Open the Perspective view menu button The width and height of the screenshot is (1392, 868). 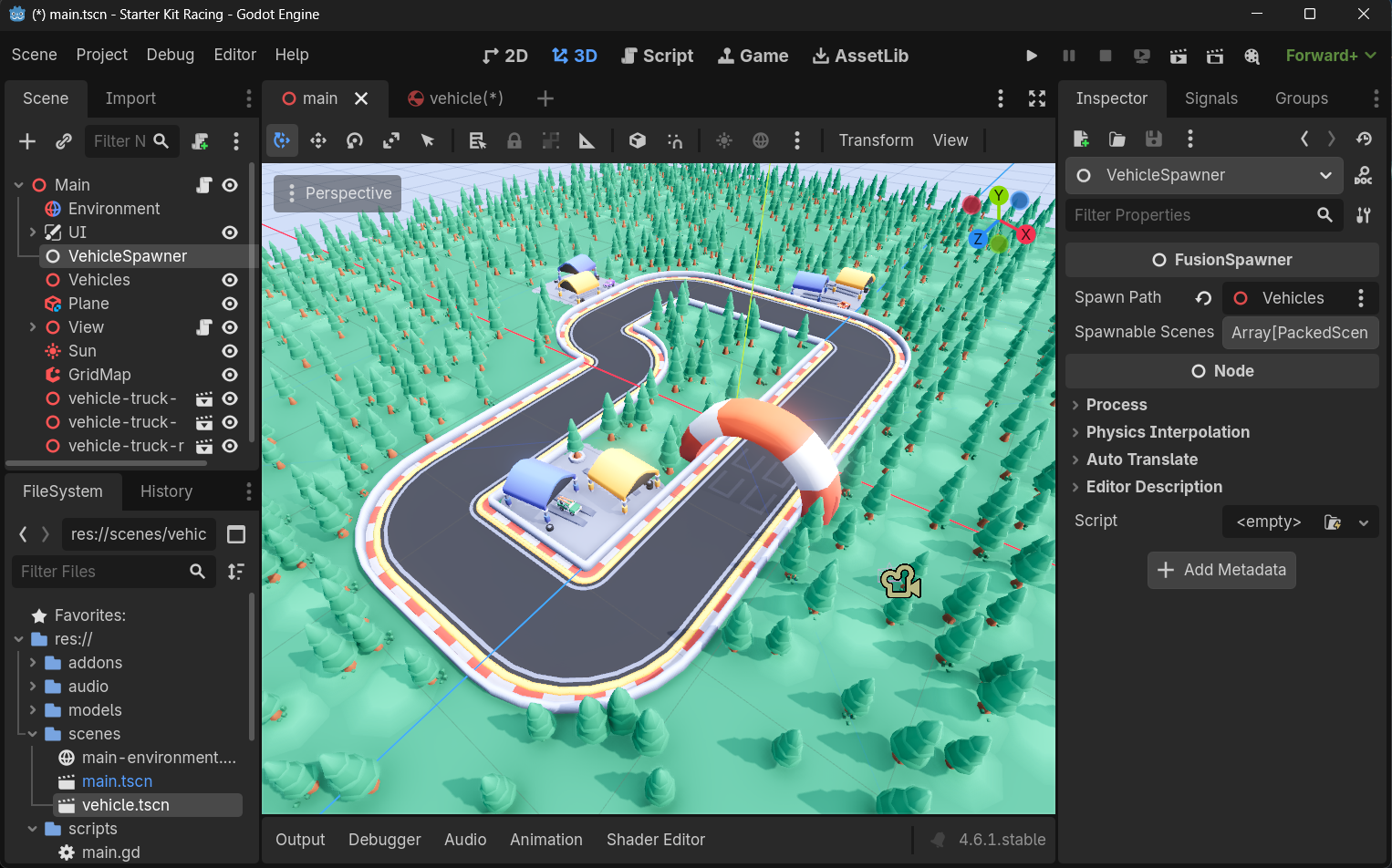338,193
